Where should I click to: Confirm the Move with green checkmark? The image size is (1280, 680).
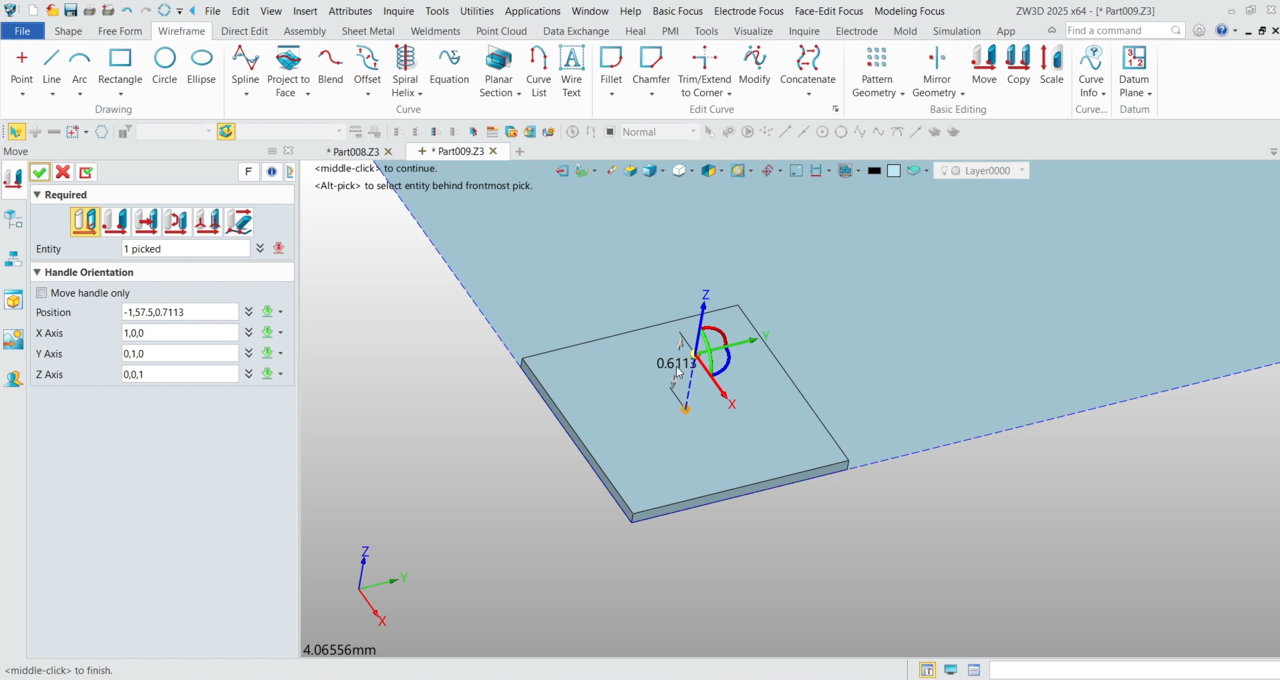click(40, 173)
